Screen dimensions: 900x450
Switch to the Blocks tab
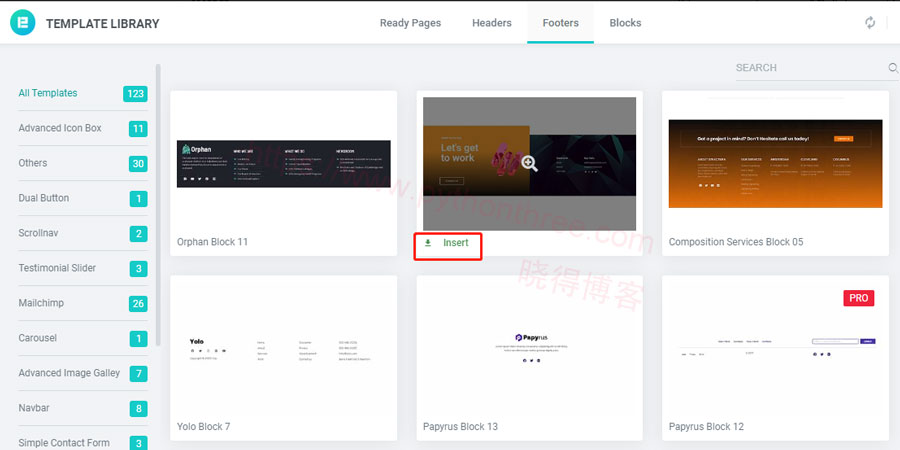tap(625, 23)
